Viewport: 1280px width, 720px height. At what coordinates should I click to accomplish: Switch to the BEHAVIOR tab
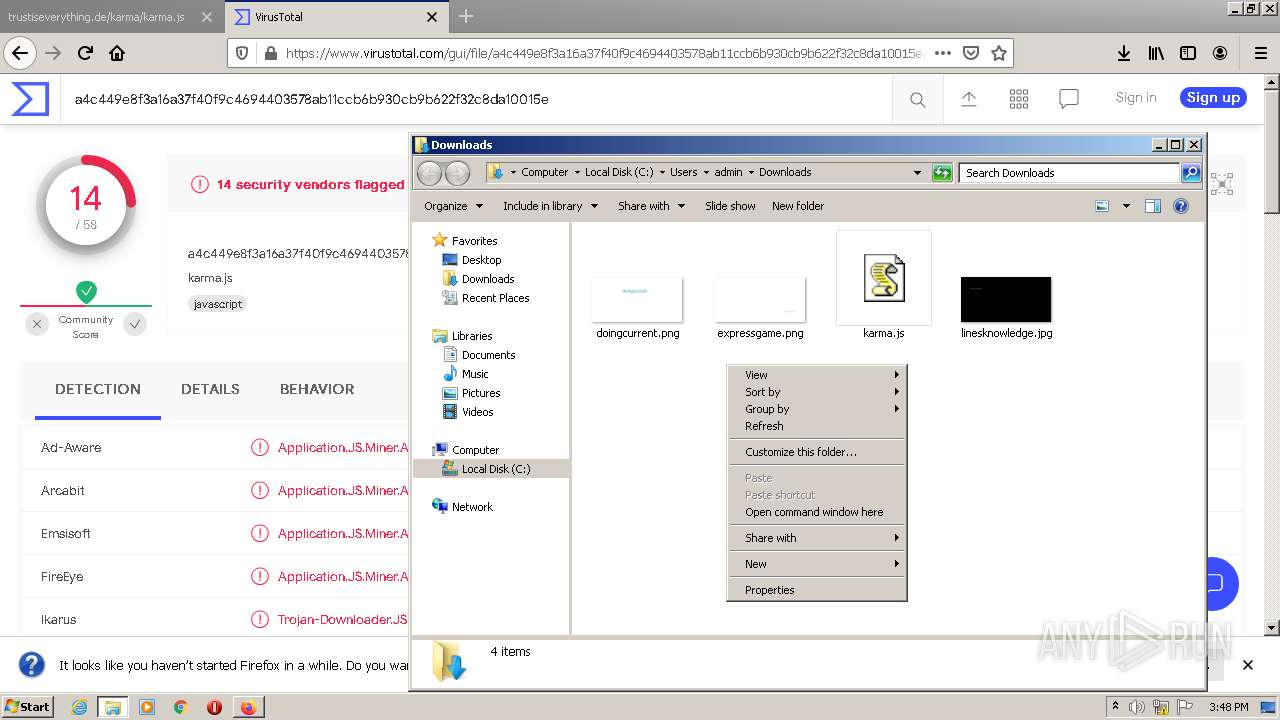pyautogui.click(x=317, y=389)
